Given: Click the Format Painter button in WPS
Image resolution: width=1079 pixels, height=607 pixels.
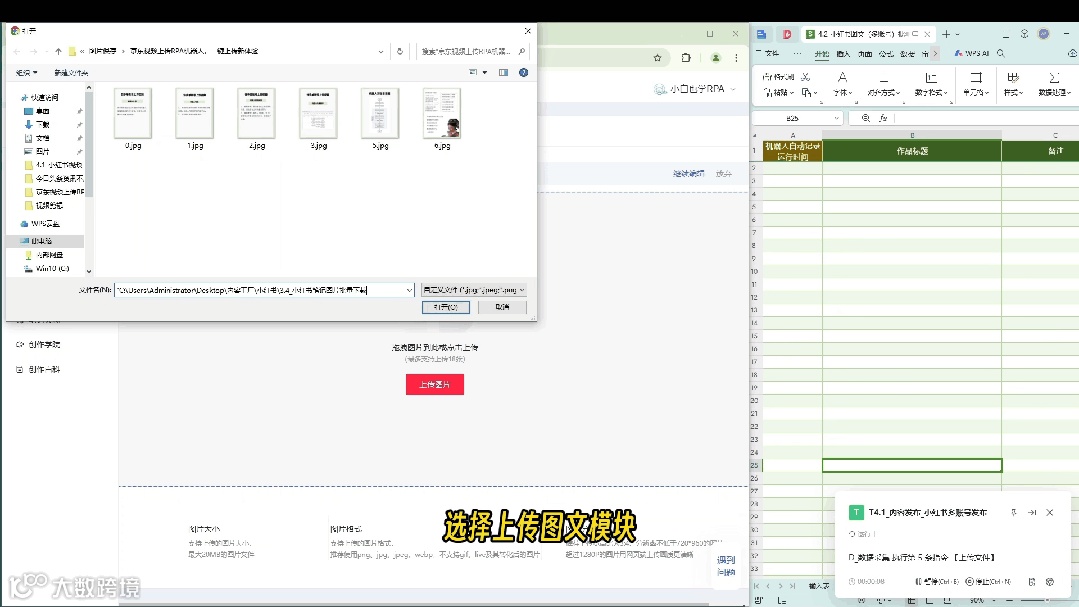Looking at the screenshot, I should (x=779, y=77).
